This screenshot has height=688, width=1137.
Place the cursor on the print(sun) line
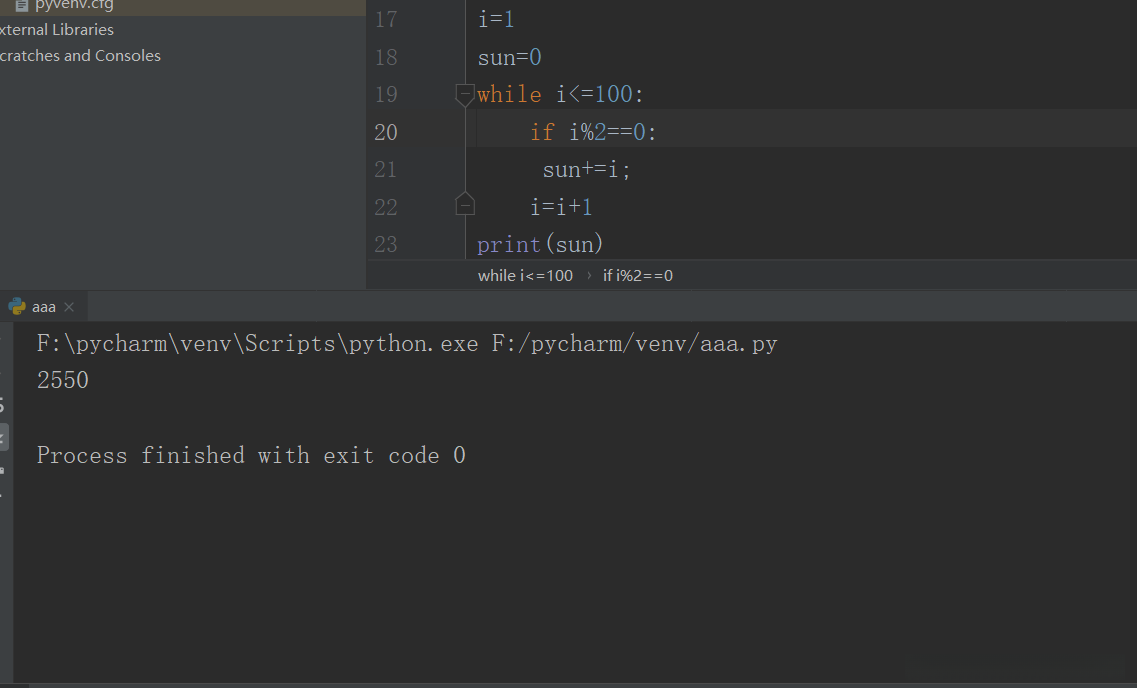click(540, 244)
